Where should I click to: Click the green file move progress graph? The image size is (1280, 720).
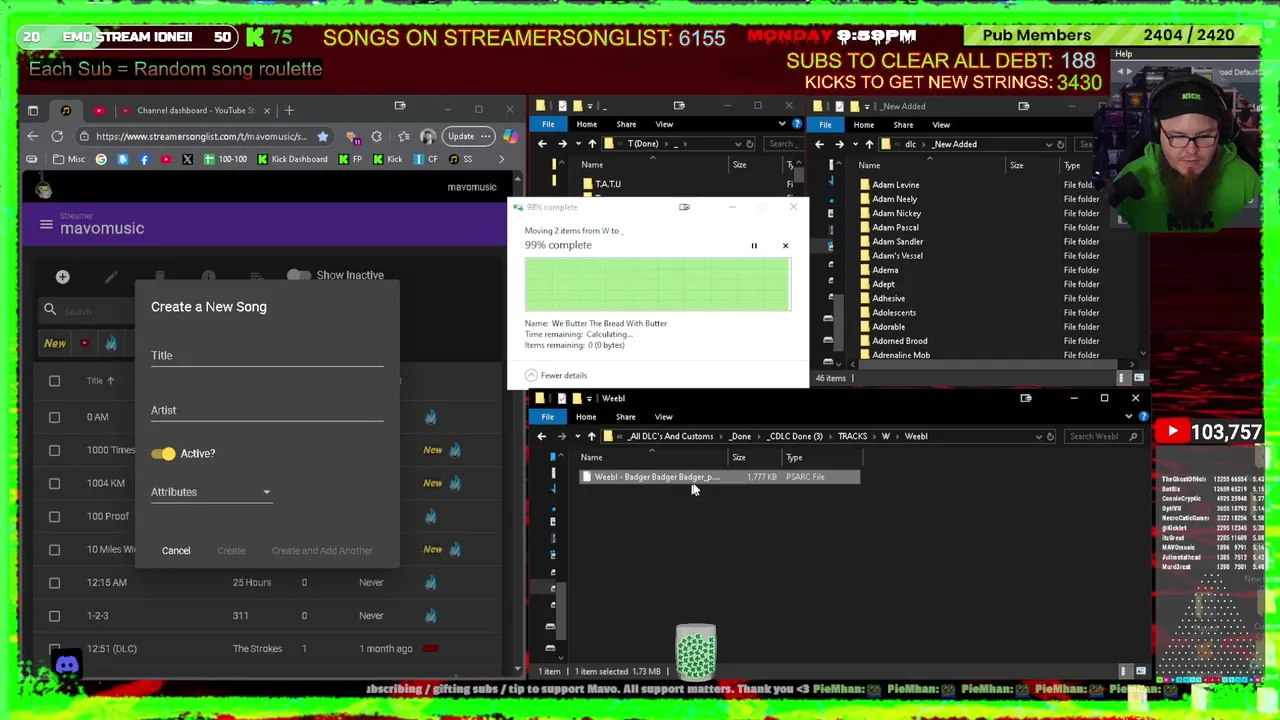tap(658, 284)
